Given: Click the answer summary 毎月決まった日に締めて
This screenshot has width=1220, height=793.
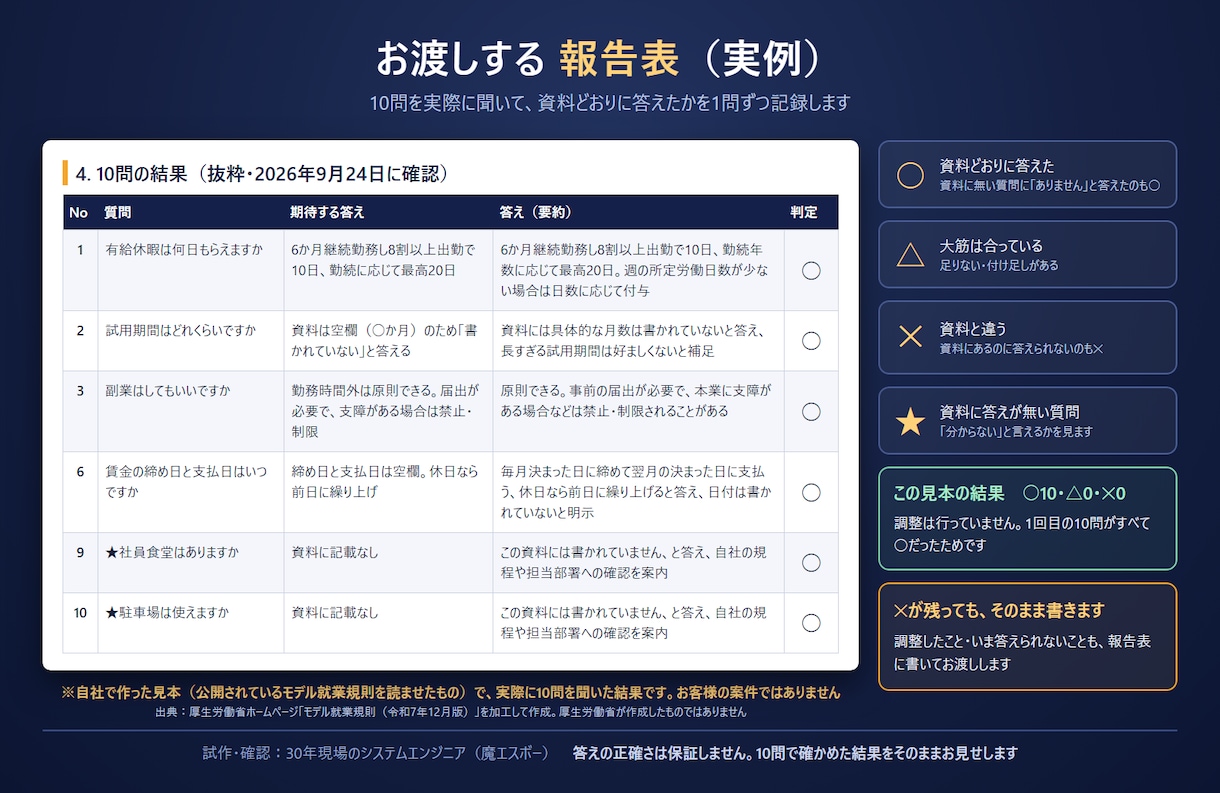Looking at the screenshot, I should 635,491.
